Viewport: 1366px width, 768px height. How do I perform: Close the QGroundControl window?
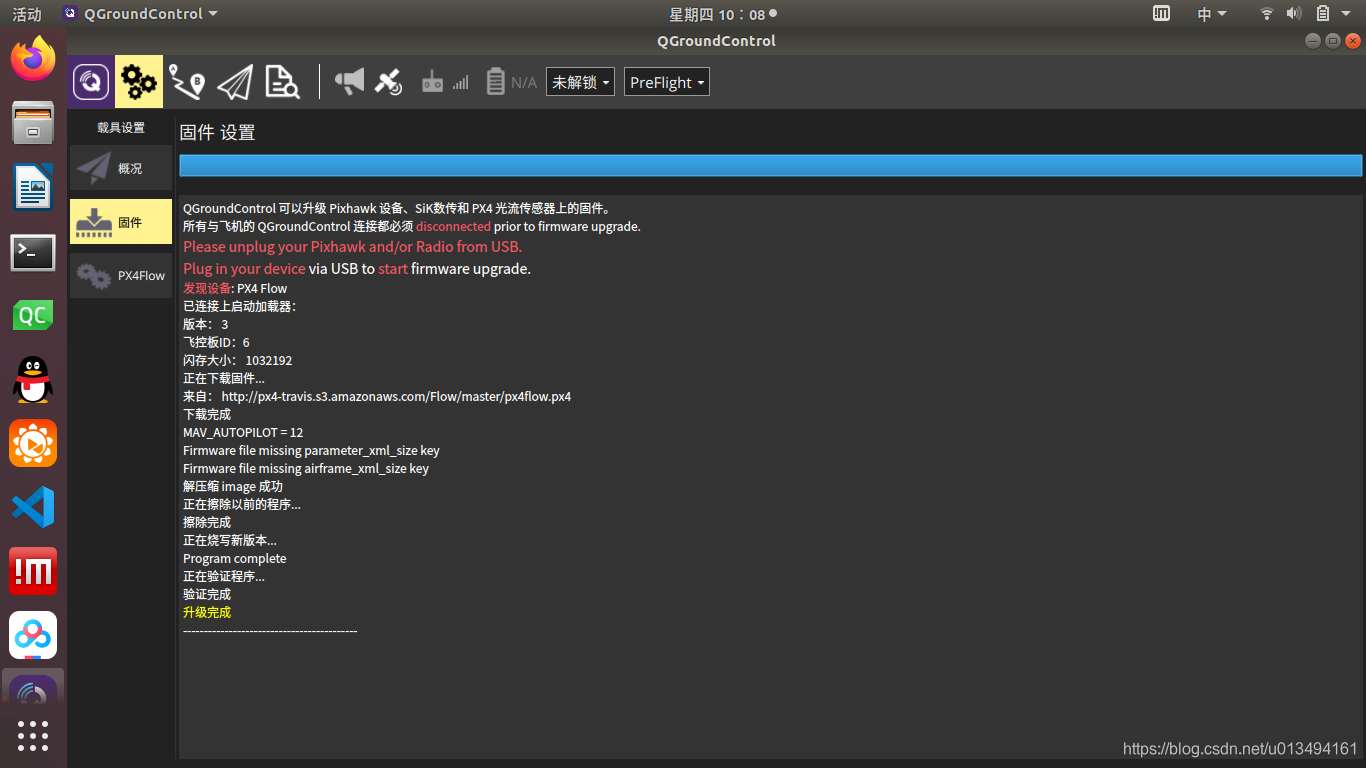1353,41
